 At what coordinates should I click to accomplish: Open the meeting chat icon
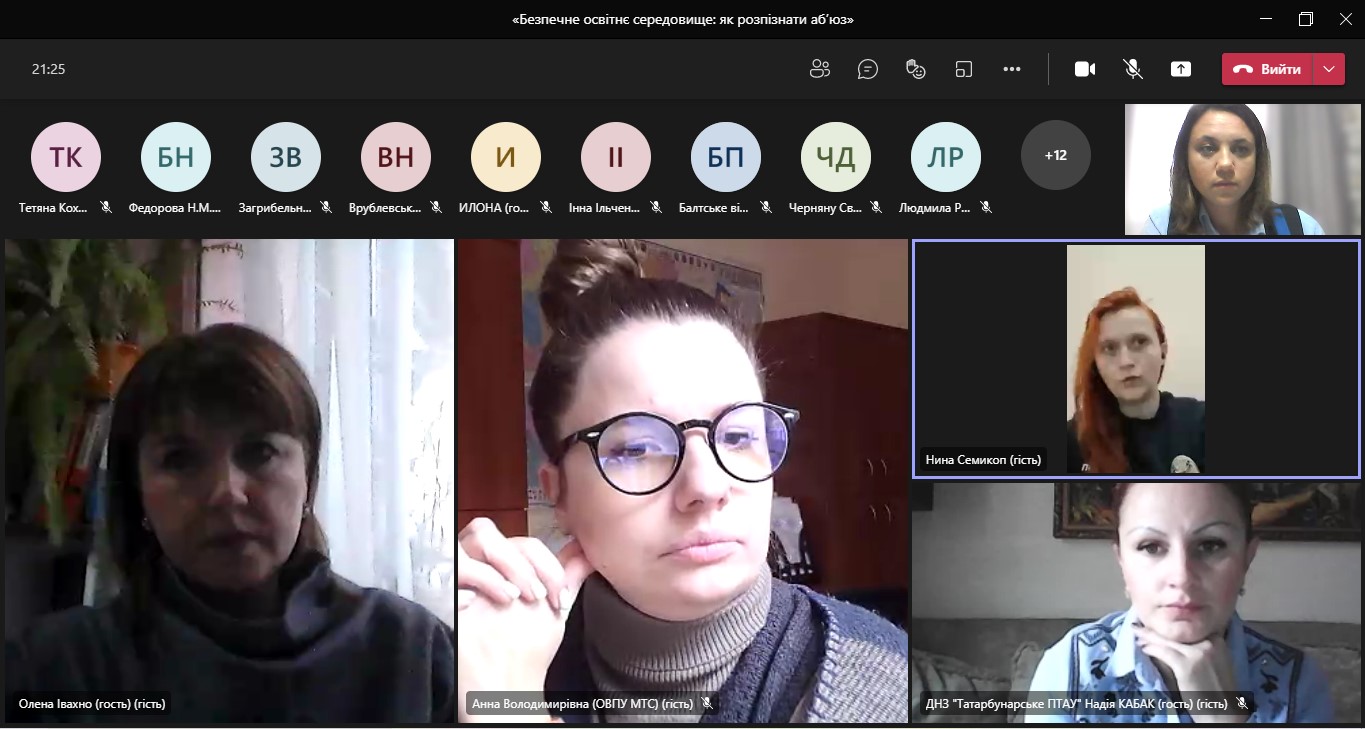coord(868,69)
